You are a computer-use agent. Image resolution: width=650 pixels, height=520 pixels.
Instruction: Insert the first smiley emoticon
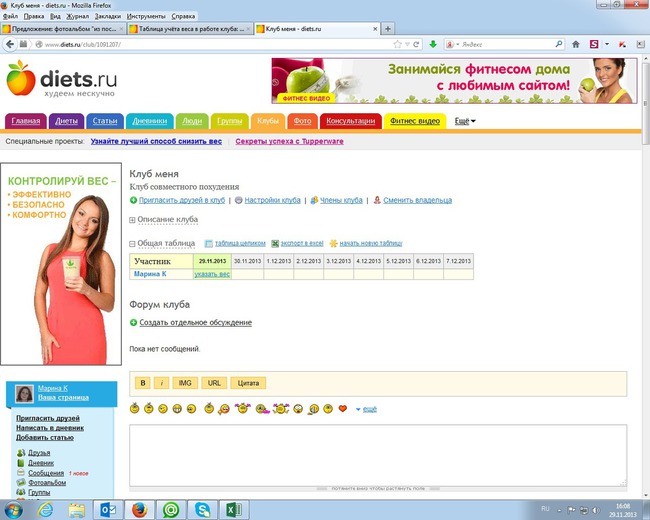pyautogui.click(x=135, y=409)
